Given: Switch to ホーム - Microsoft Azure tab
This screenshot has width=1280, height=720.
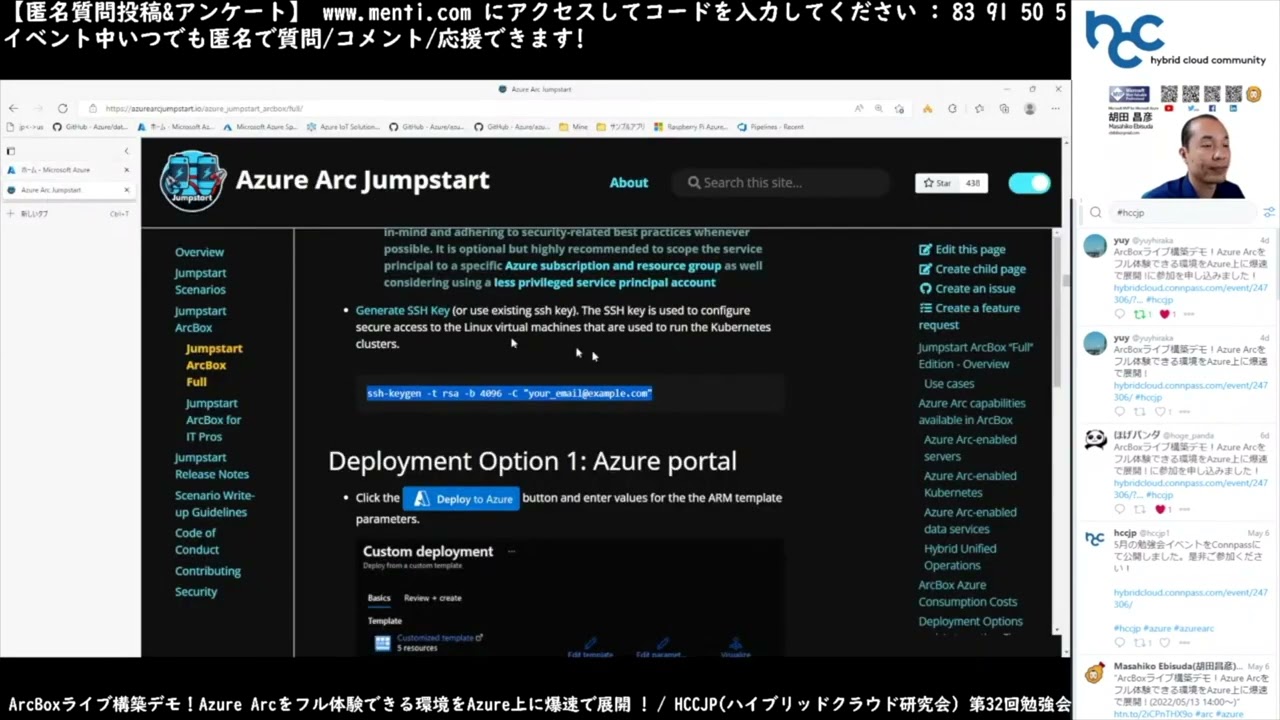Looking at the screenshot, I should tap(68, 170).
